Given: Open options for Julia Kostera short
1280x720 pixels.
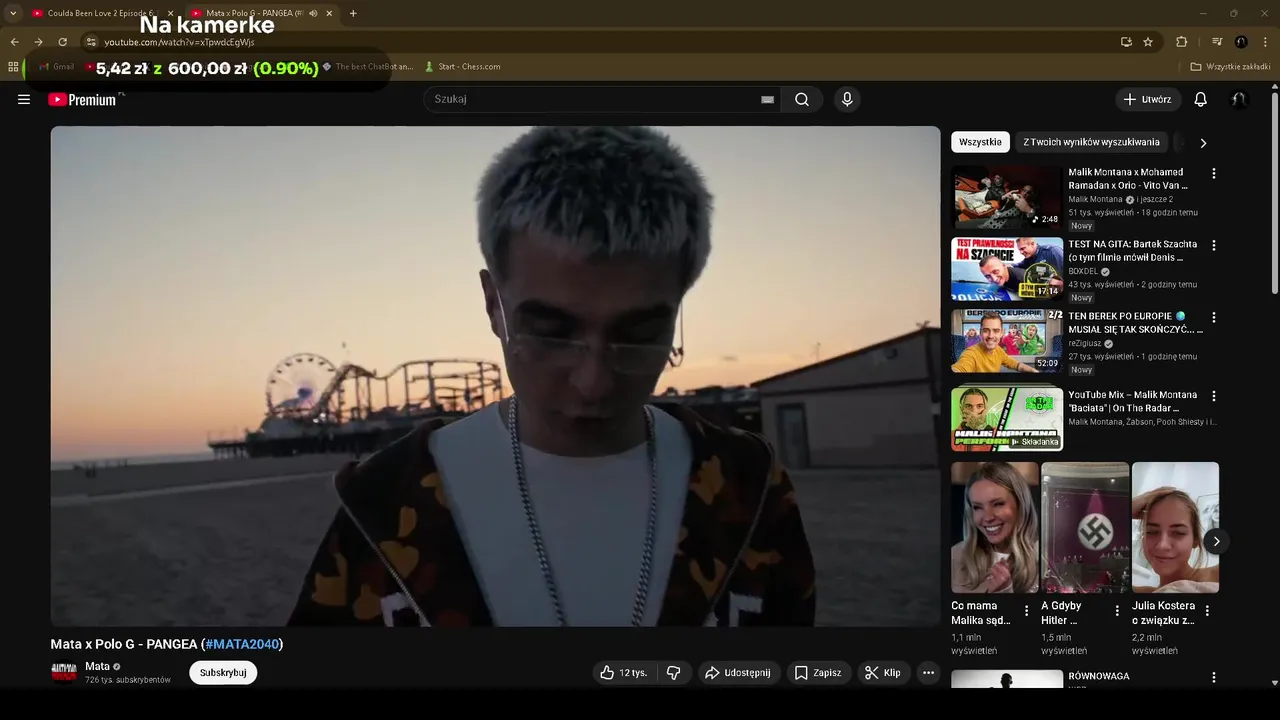Looking at the screenshot, I should click(1207, 610).
